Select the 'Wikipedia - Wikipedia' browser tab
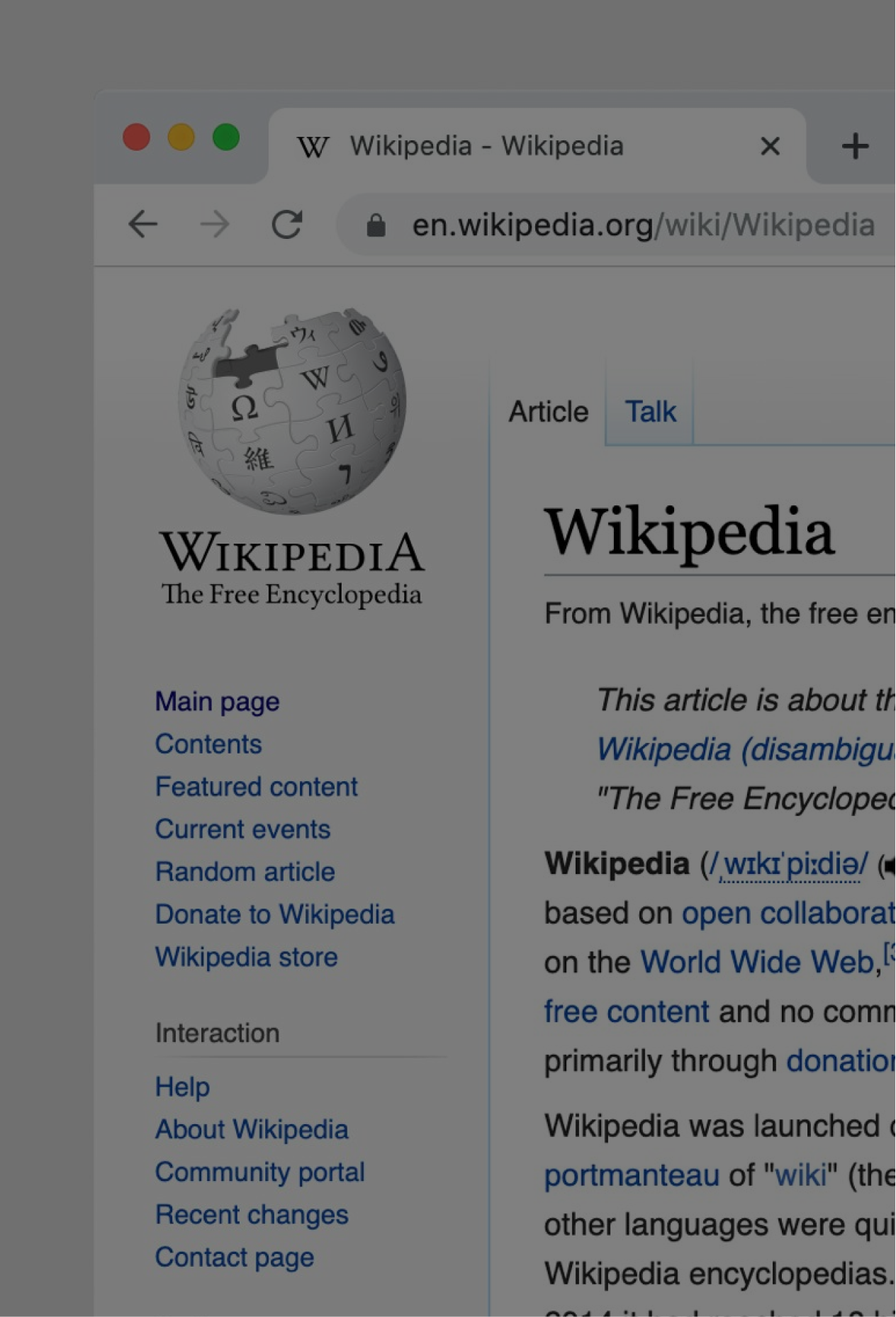The width and height of the screenshot is (896, 1317). (x=537, y=146)
